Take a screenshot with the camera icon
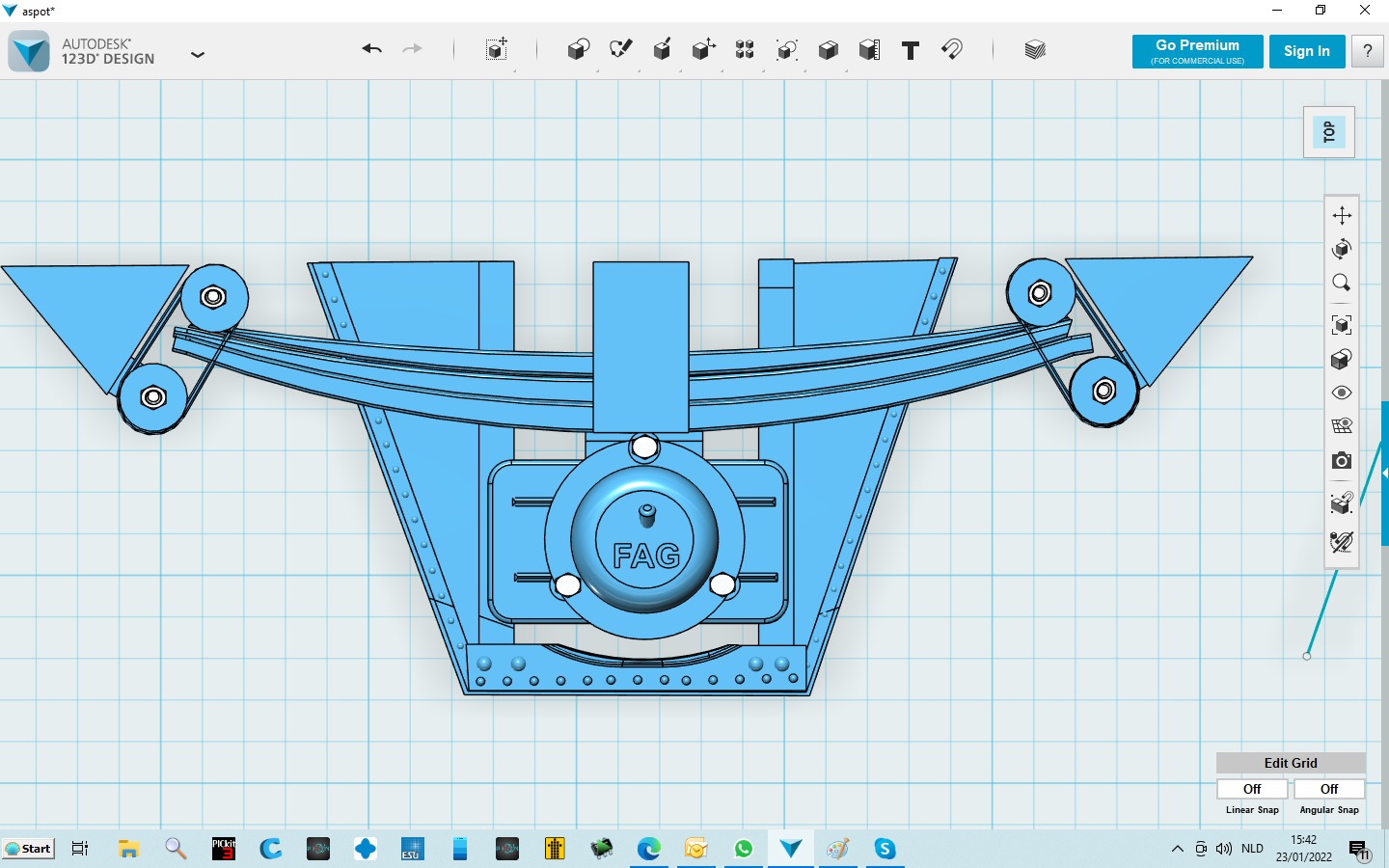 [1342, 460]
